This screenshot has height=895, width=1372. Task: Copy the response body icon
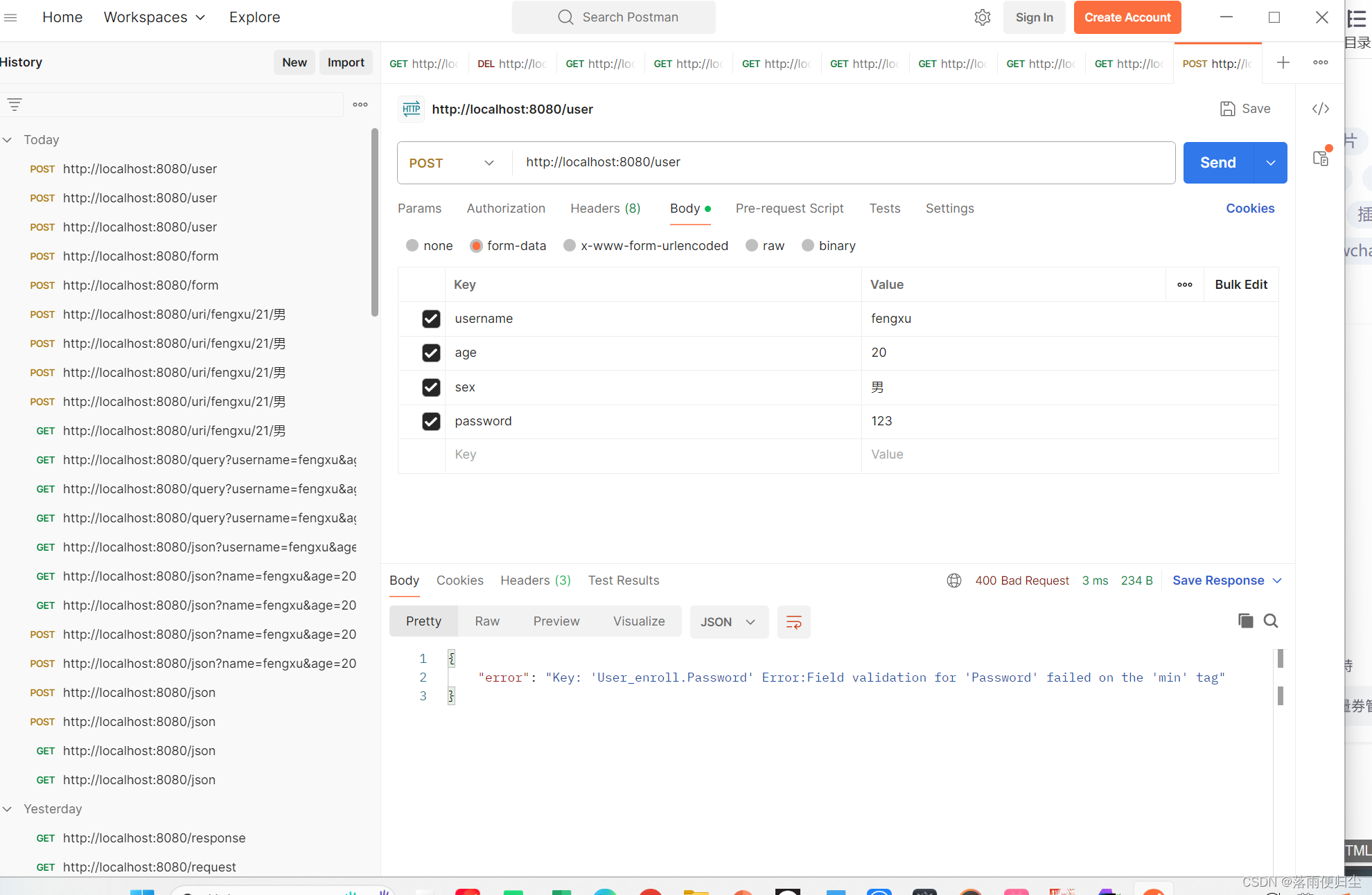pyautogui.click(x=1245, y=621)
